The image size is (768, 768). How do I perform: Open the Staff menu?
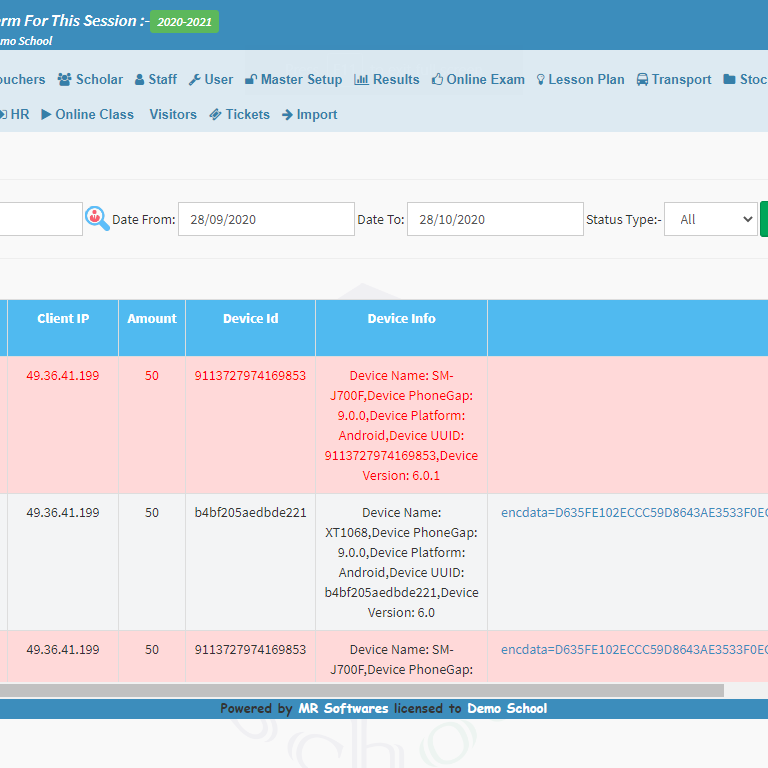click(156, 80)
